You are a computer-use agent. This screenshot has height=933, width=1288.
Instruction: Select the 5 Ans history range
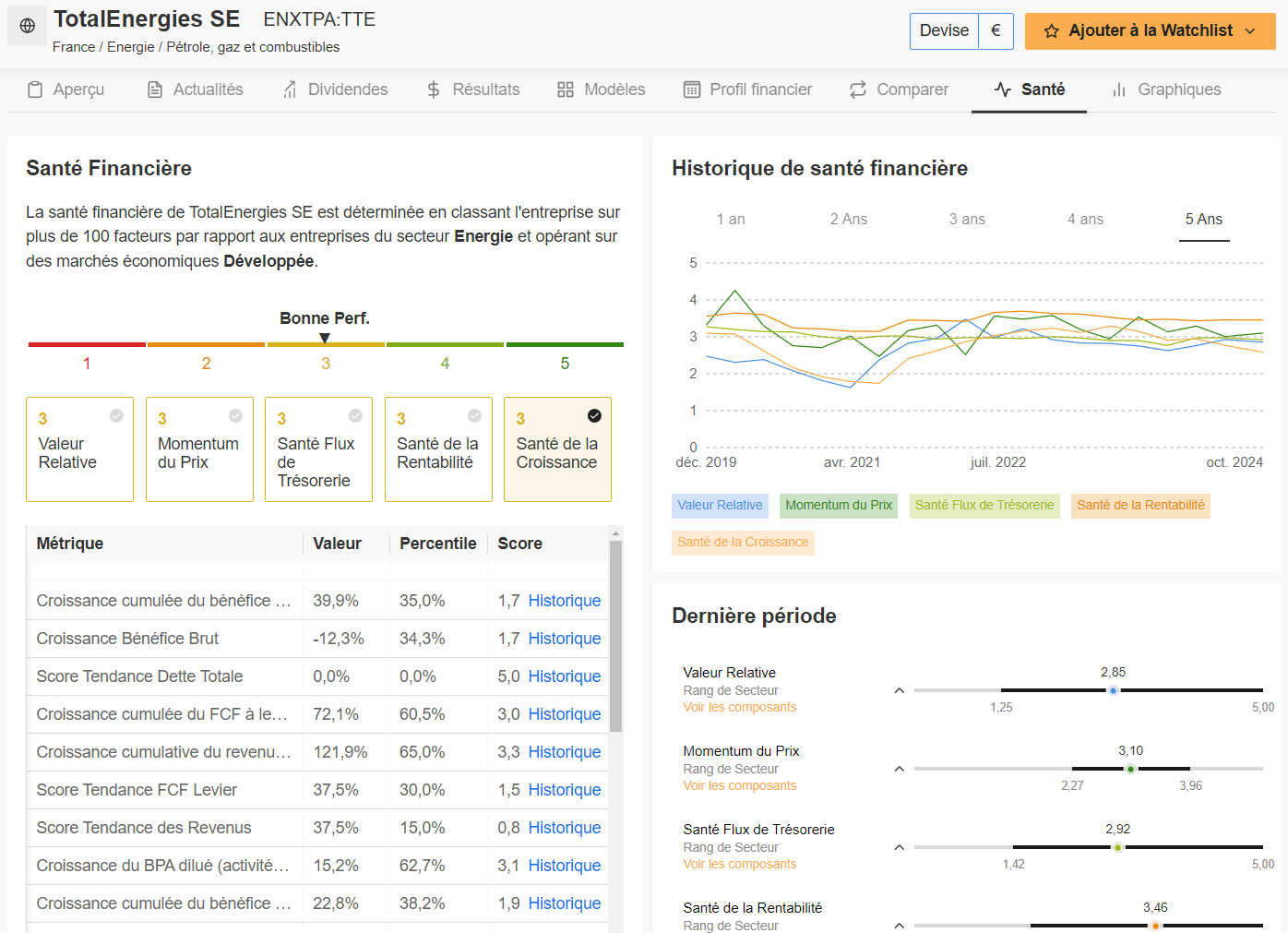point(1204,220)
